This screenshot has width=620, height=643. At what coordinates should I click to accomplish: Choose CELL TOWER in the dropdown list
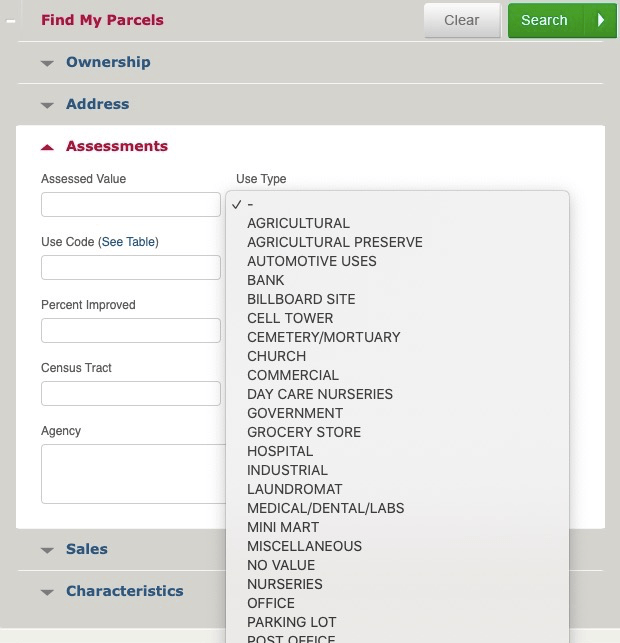(290, 318)
